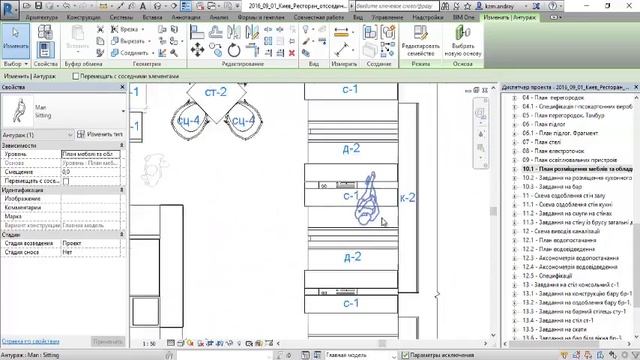Open the Properties palette button

pyautogui.click(x=45, y=50)
